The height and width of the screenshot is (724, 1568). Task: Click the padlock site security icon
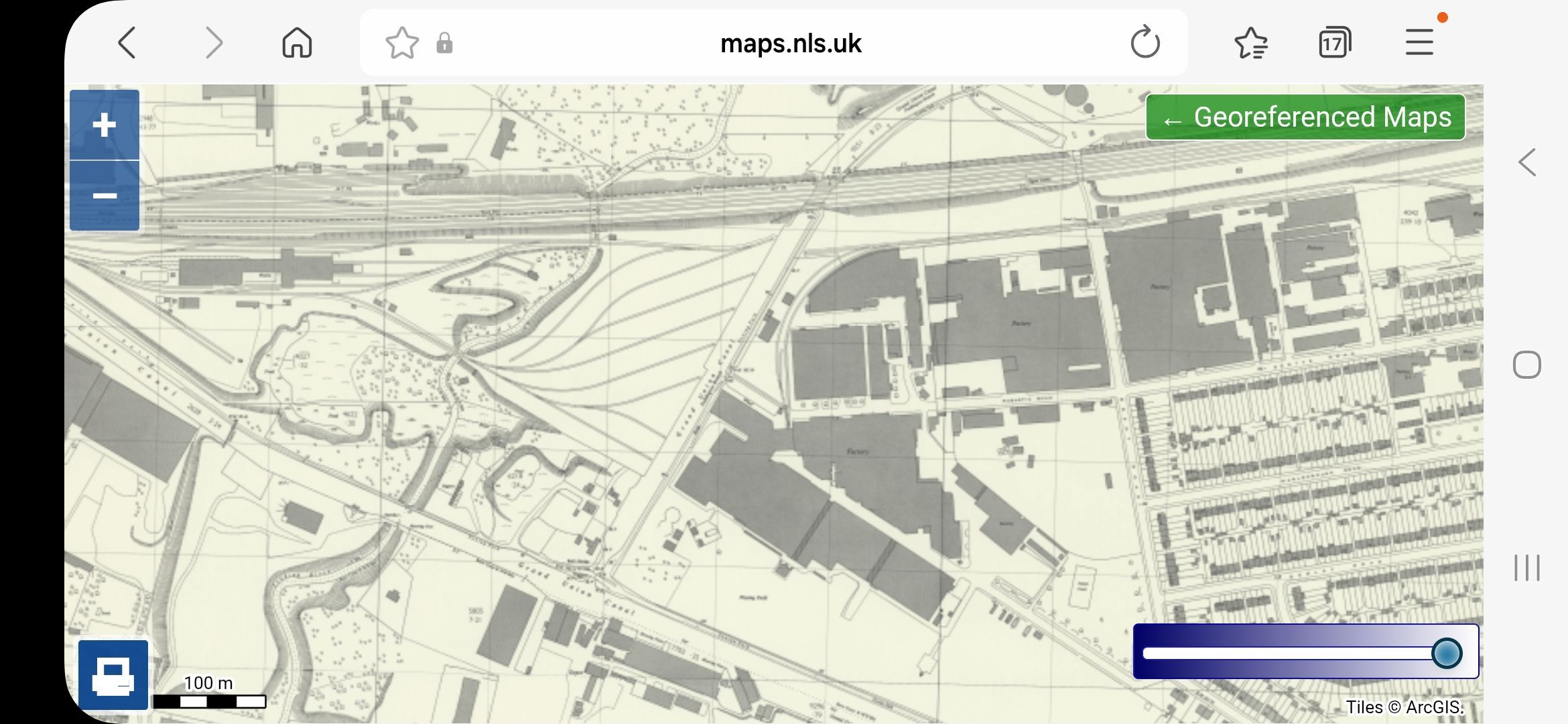point(444,44)
